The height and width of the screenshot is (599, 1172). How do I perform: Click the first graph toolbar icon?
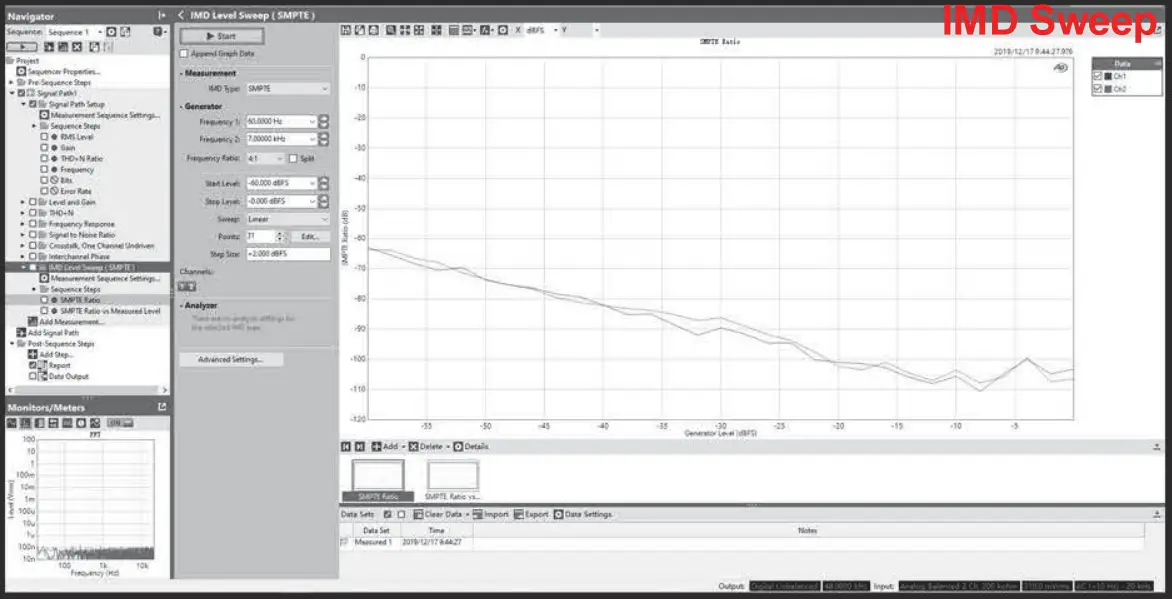click(346, 31)
